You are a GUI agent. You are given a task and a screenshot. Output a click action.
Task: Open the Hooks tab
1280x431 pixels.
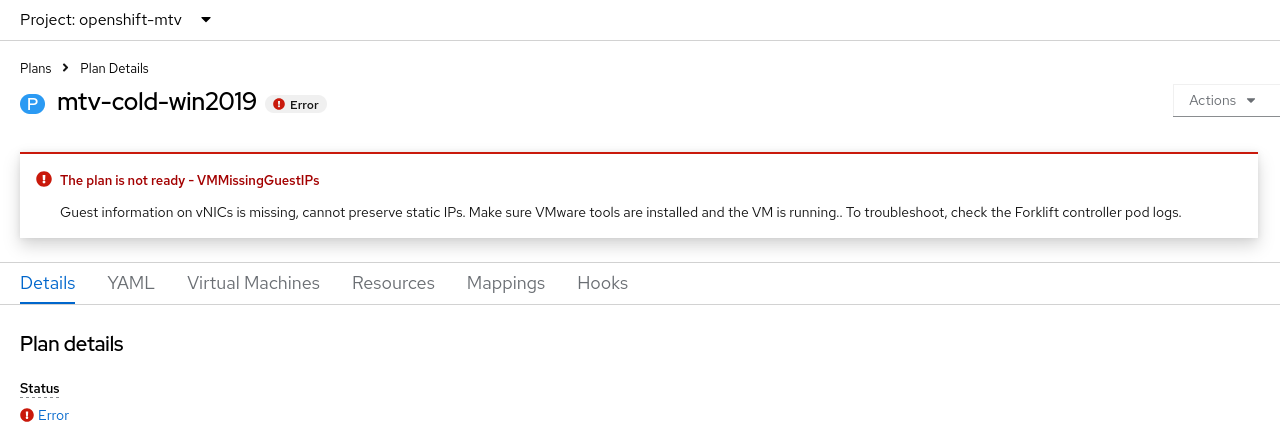(x=602, y=283)
